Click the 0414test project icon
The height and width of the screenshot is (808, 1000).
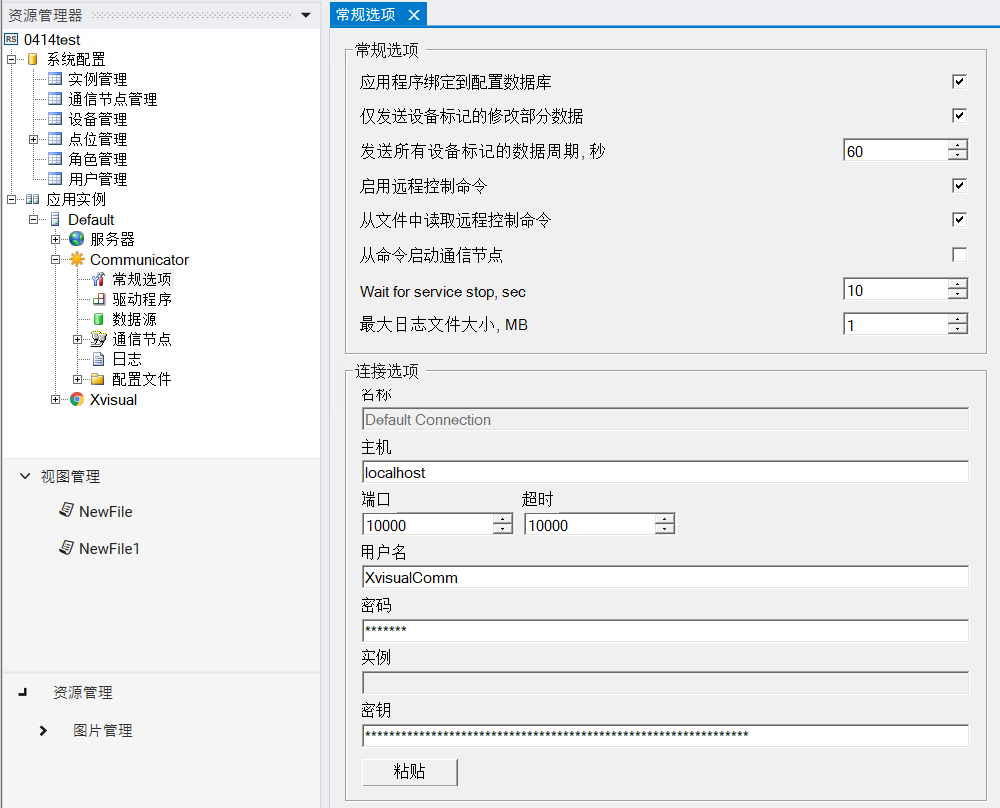11,40
